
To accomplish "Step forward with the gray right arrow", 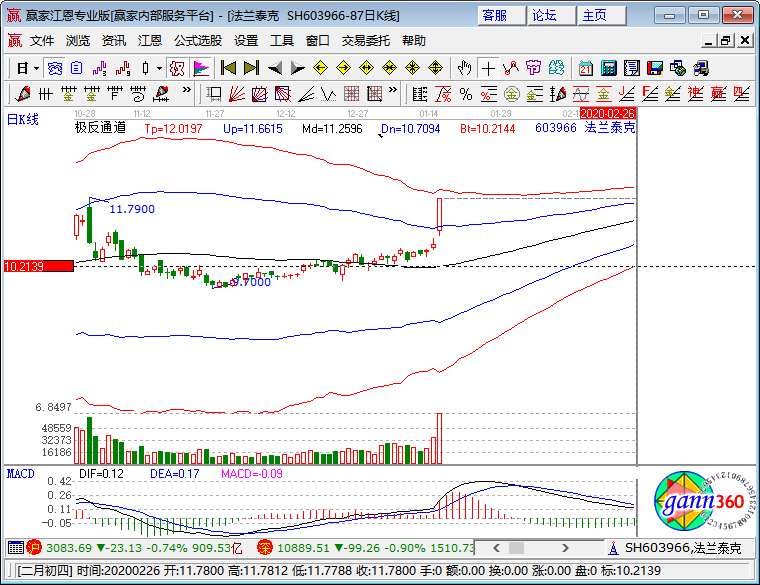I will click(x=297, y=68).
